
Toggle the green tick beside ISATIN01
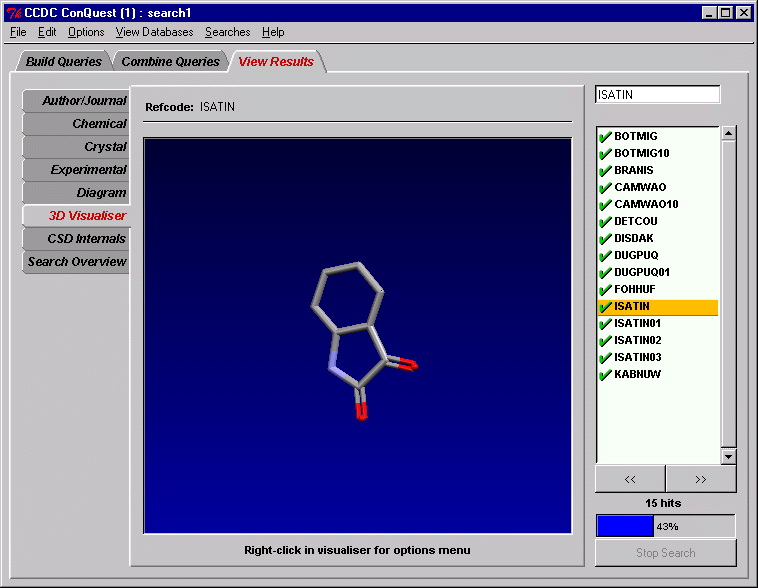point(605,323)
